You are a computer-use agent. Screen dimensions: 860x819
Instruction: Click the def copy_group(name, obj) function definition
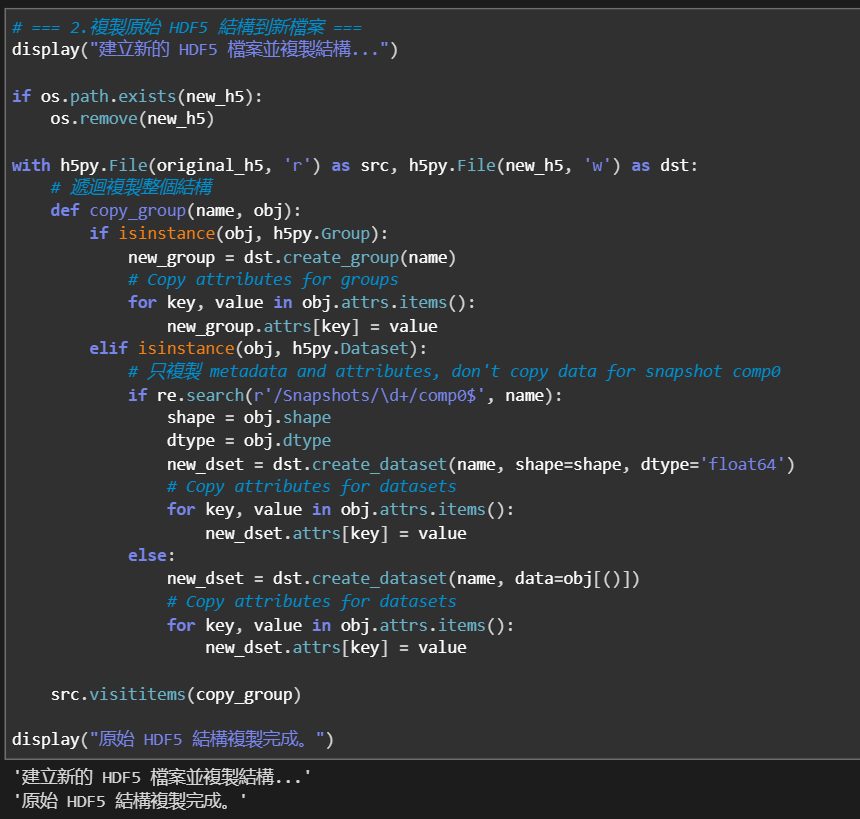[x=175, y=211]
